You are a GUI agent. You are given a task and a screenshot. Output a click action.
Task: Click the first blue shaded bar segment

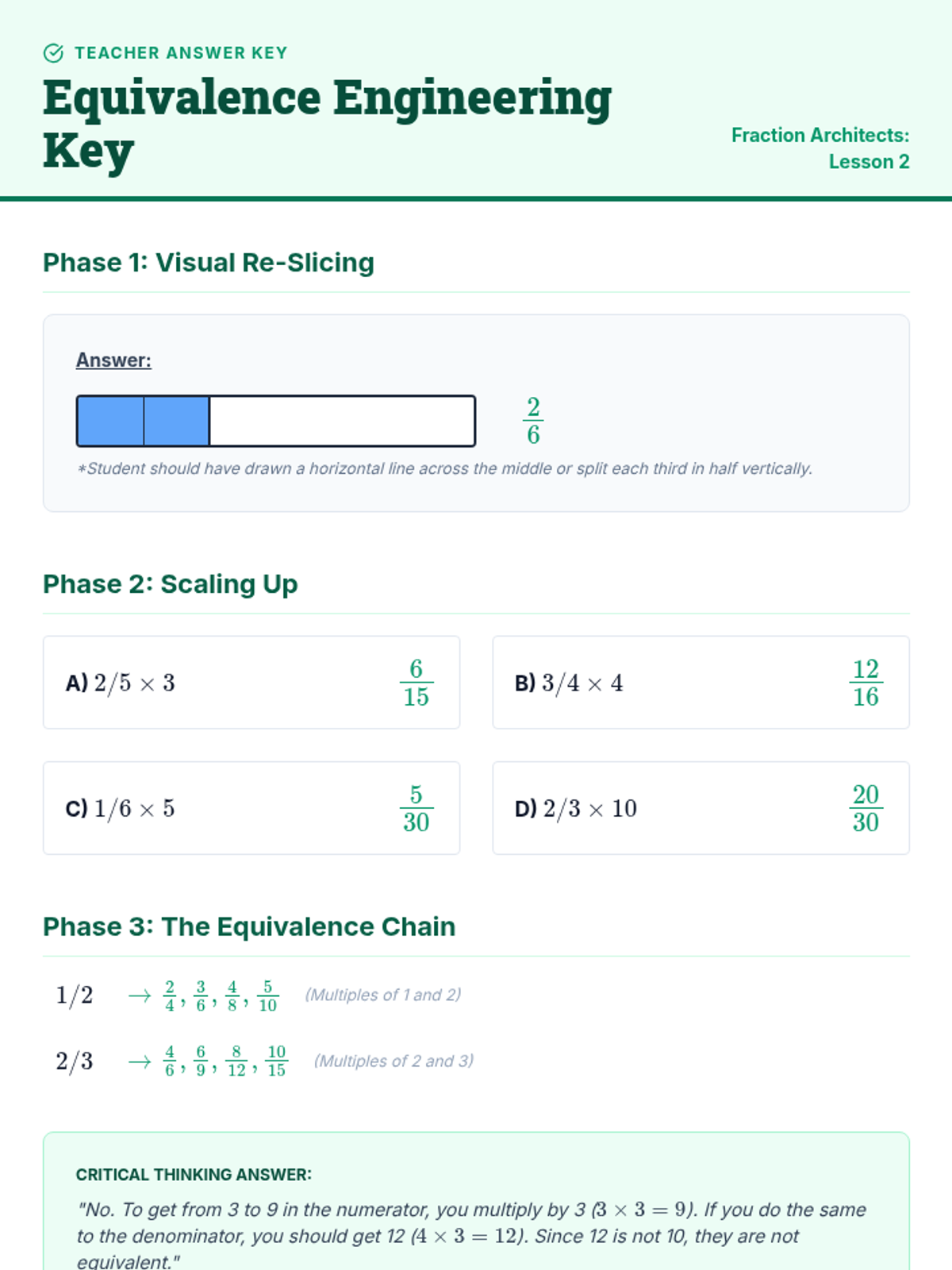[x=110, y=421]
